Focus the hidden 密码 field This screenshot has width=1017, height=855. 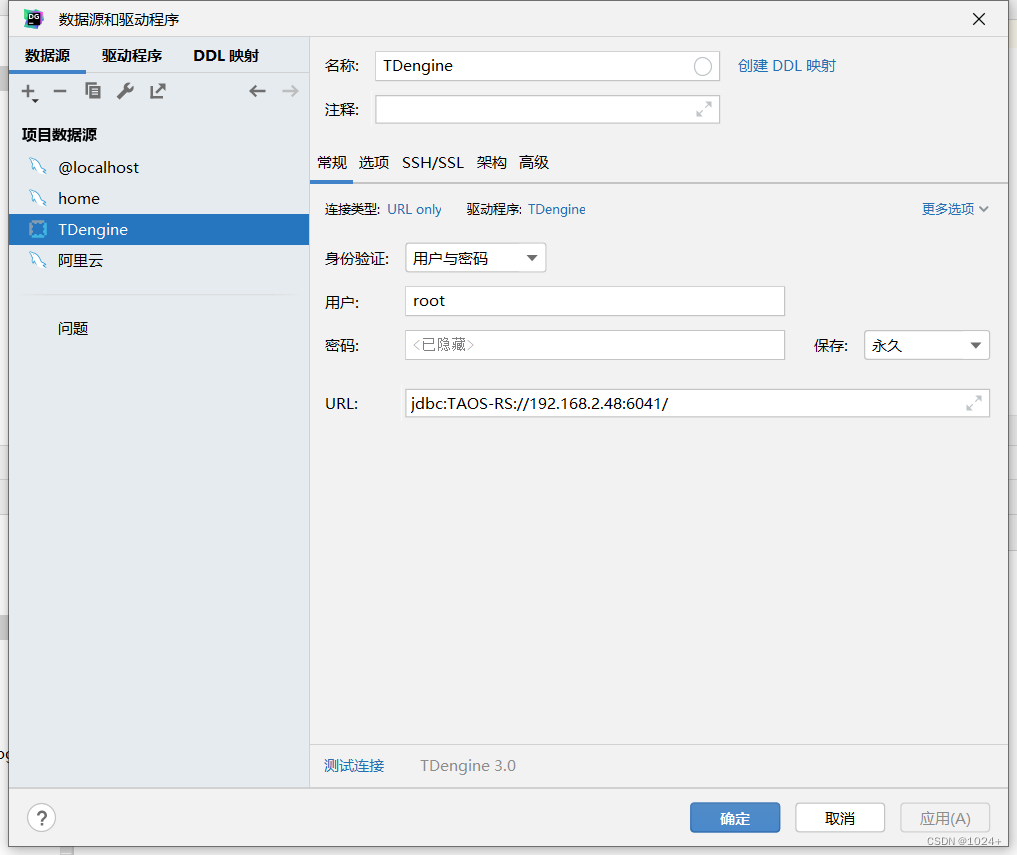pos(595,345)
